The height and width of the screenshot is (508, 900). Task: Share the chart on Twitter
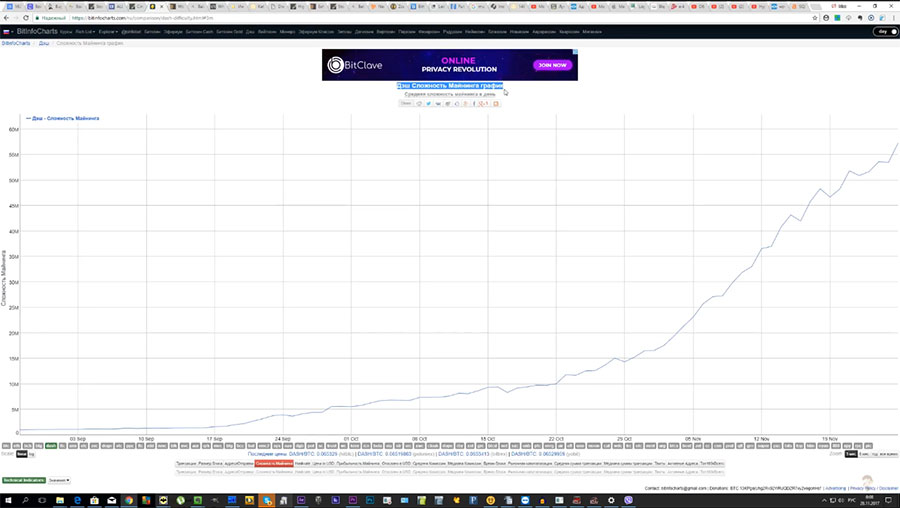[428, 103]
